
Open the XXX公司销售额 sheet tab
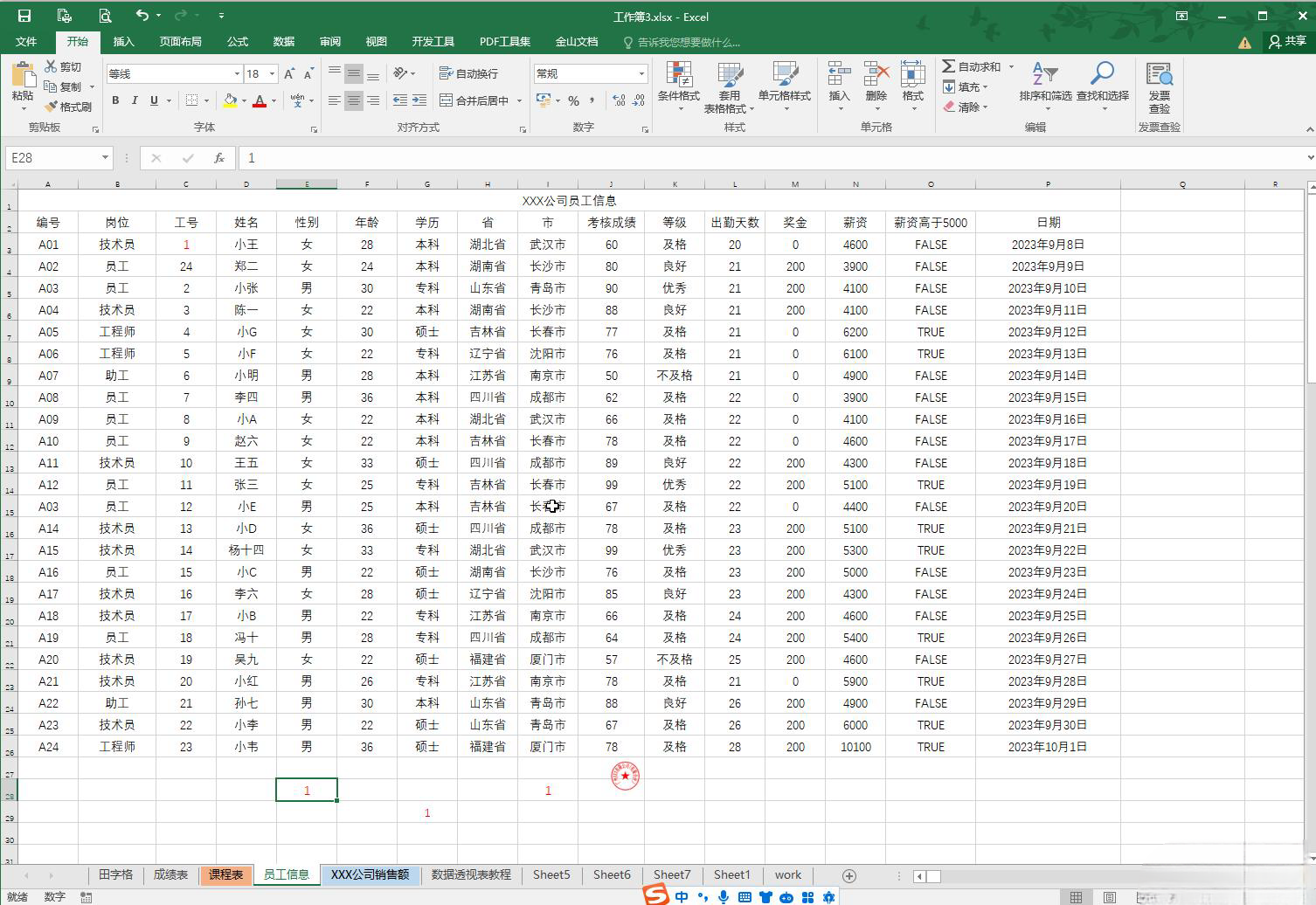click(370, 874)
